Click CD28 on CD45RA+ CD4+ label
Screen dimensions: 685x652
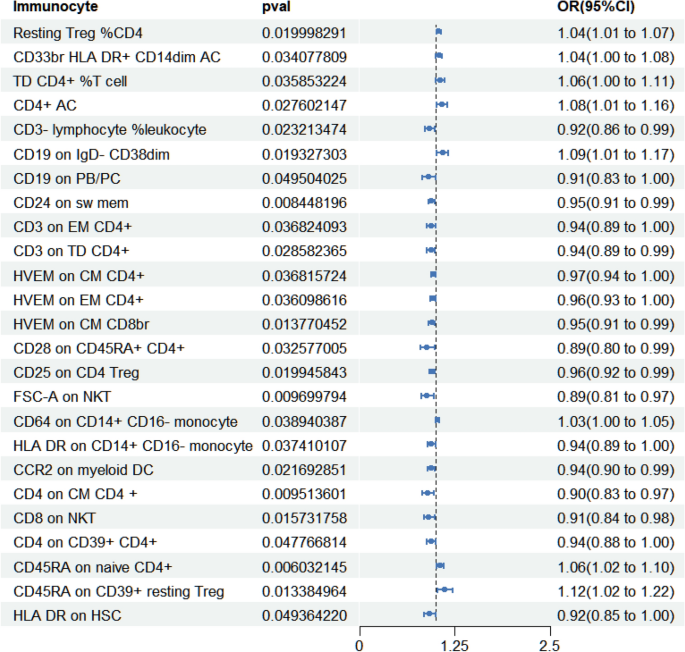point(99,348)
